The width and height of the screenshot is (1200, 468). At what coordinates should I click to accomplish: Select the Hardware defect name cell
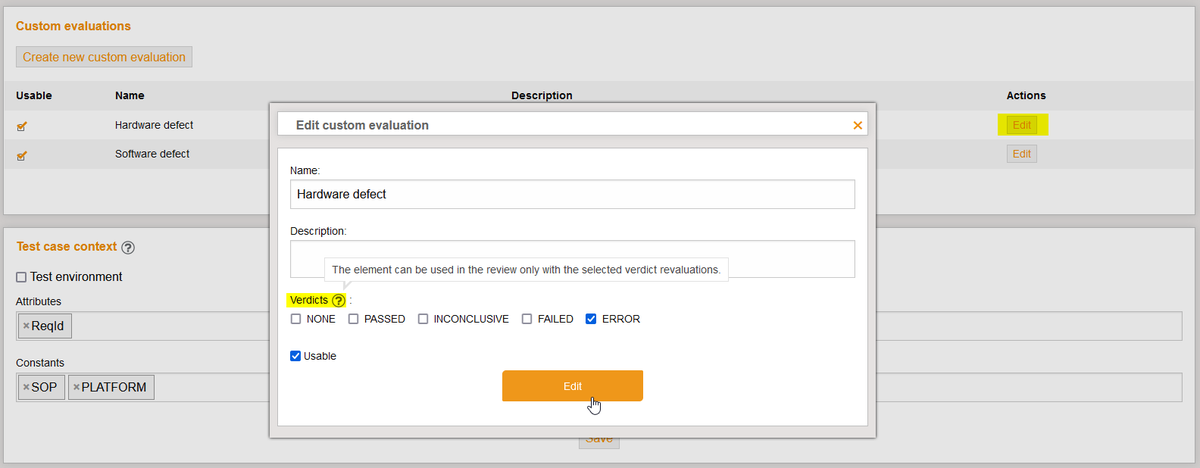click(x=154, y=125)
